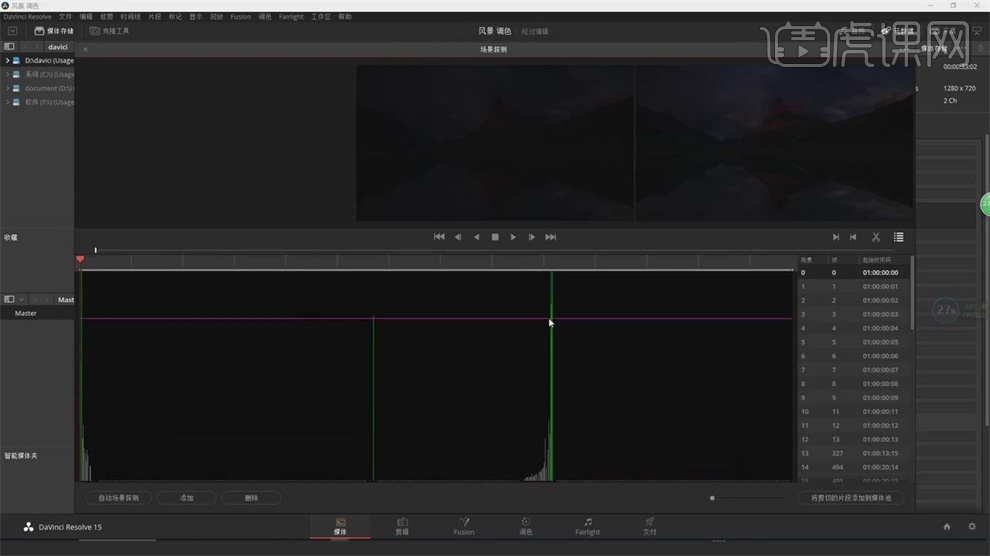Switch to the 交付 page tab
Viewport: 990px width, 556px height.
pos(649,526)
